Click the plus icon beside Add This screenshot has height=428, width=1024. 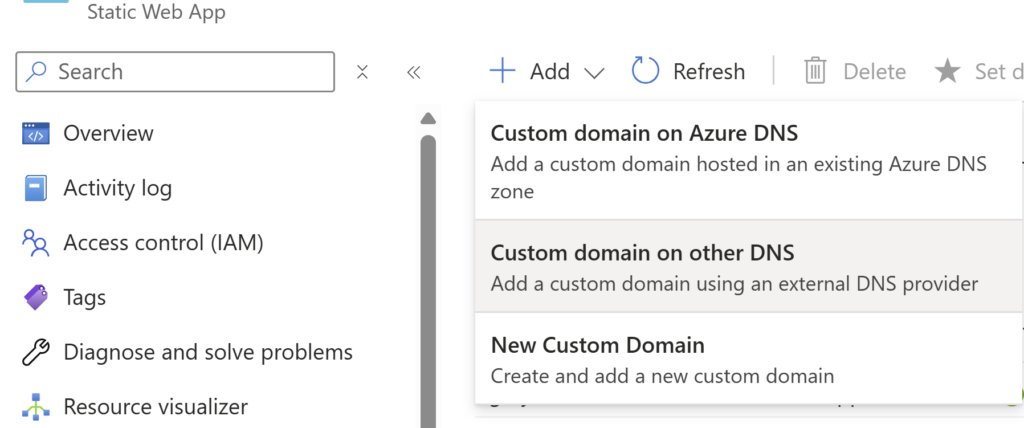(x=503, y=71)
